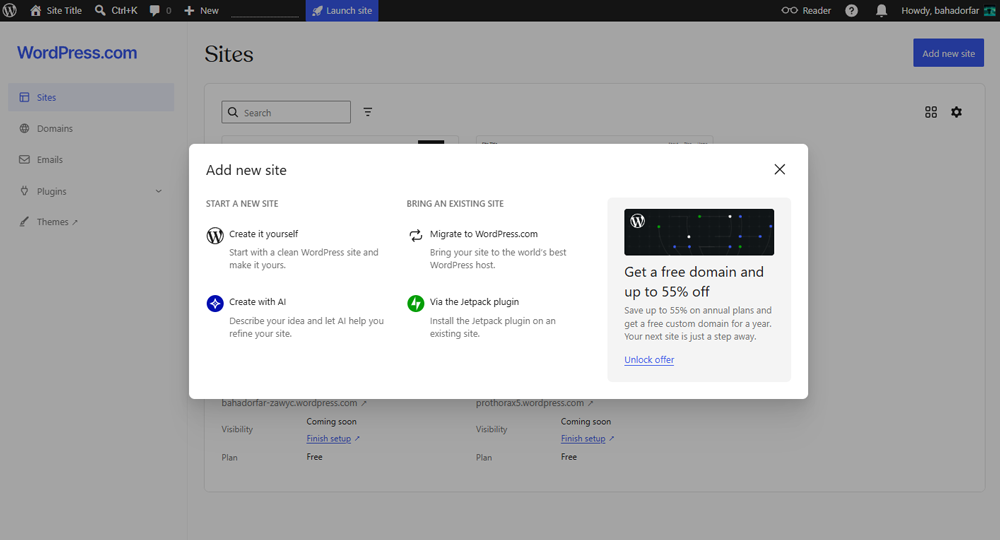Click the 'START A NEW SITE' heading

(x=242, y=203)
